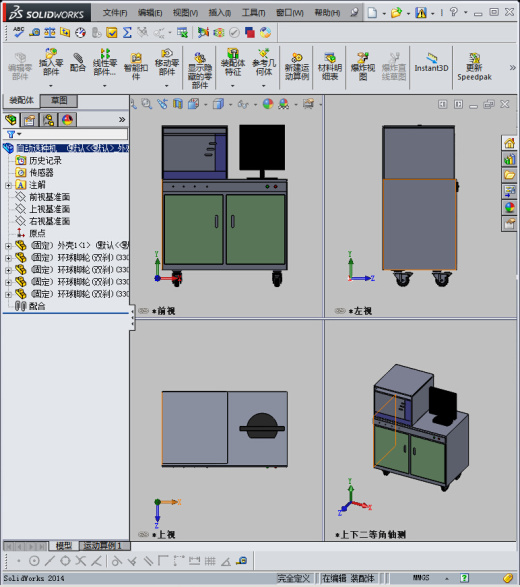This screenshot has height=587, width=520.
Task: Open File Explorer folder task pane icon
Action: click(509, 175)
